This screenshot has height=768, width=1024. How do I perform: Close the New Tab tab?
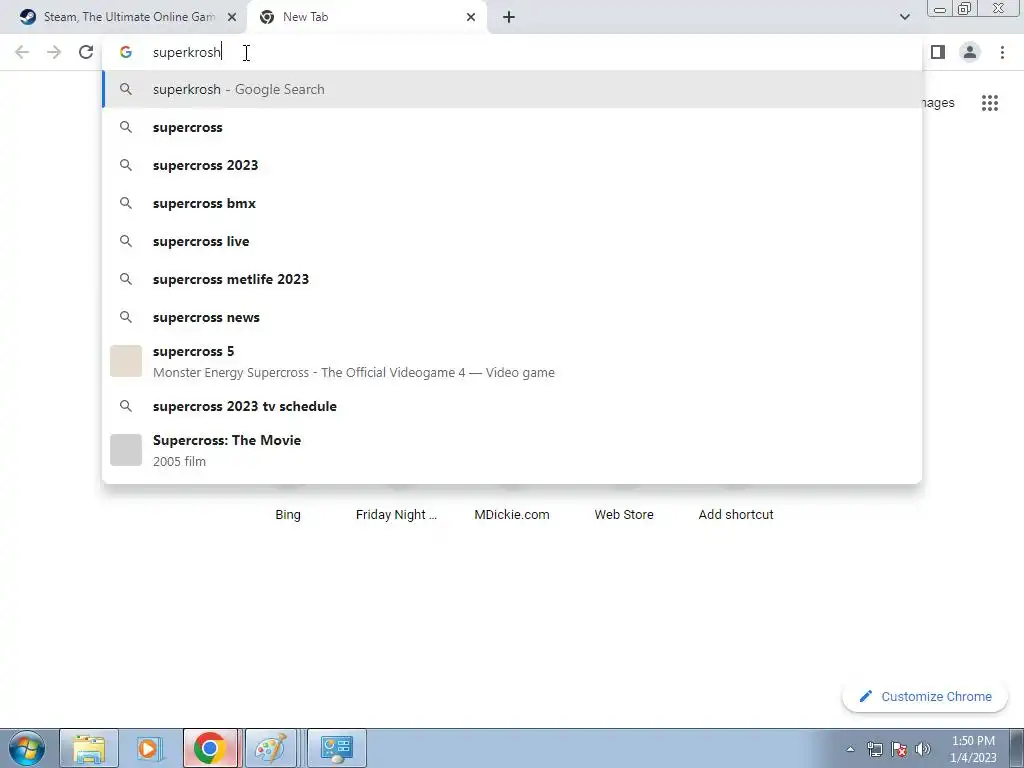click(471, 17)
